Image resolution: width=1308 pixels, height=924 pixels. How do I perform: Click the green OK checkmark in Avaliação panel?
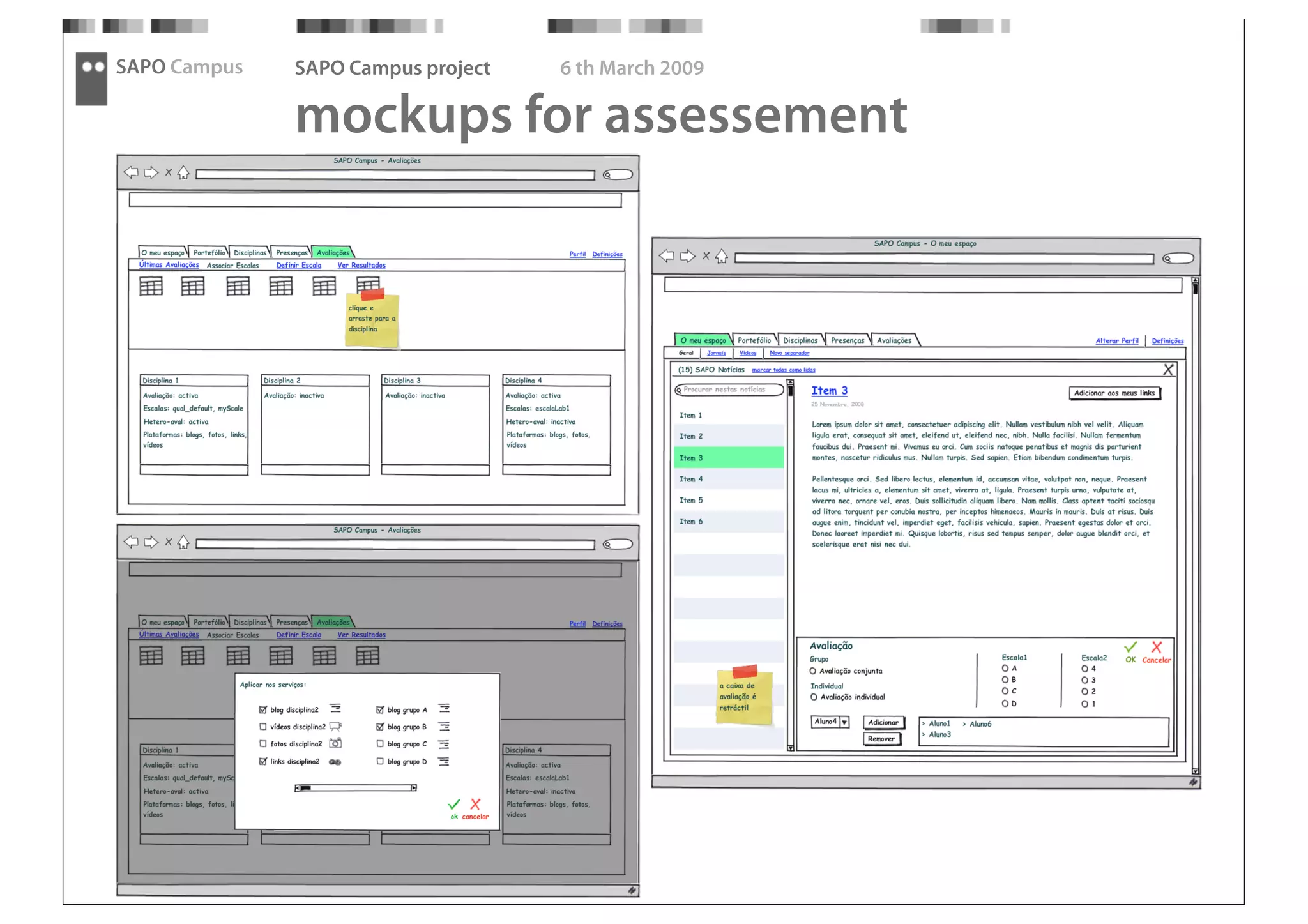click(1130, 648)
